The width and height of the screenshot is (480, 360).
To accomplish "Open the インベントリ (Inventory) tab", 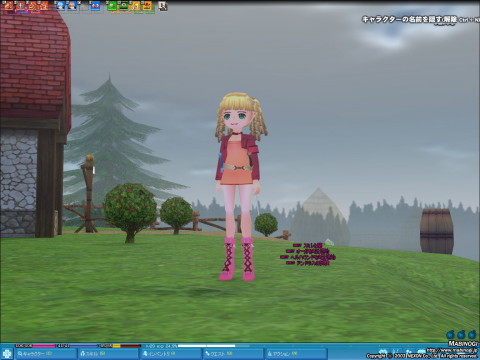I will (171, 354).
